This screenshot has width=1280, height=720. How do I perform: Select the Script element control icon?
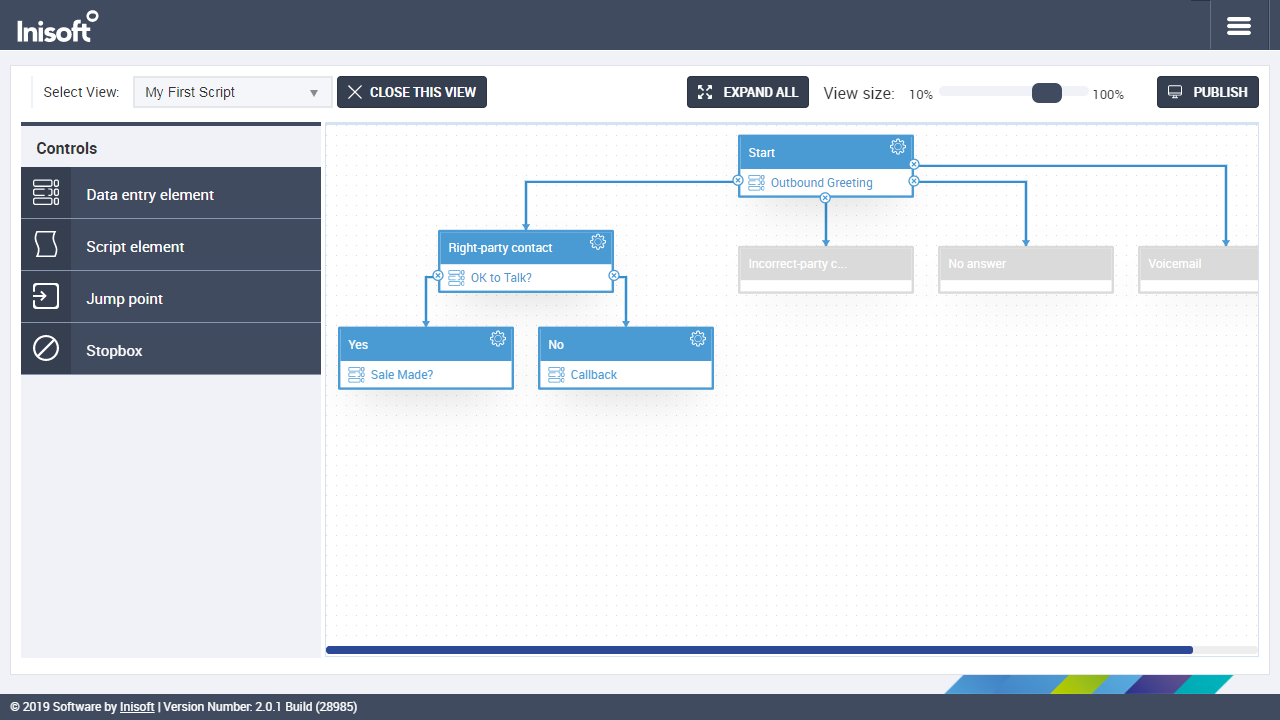coord(46,245)
